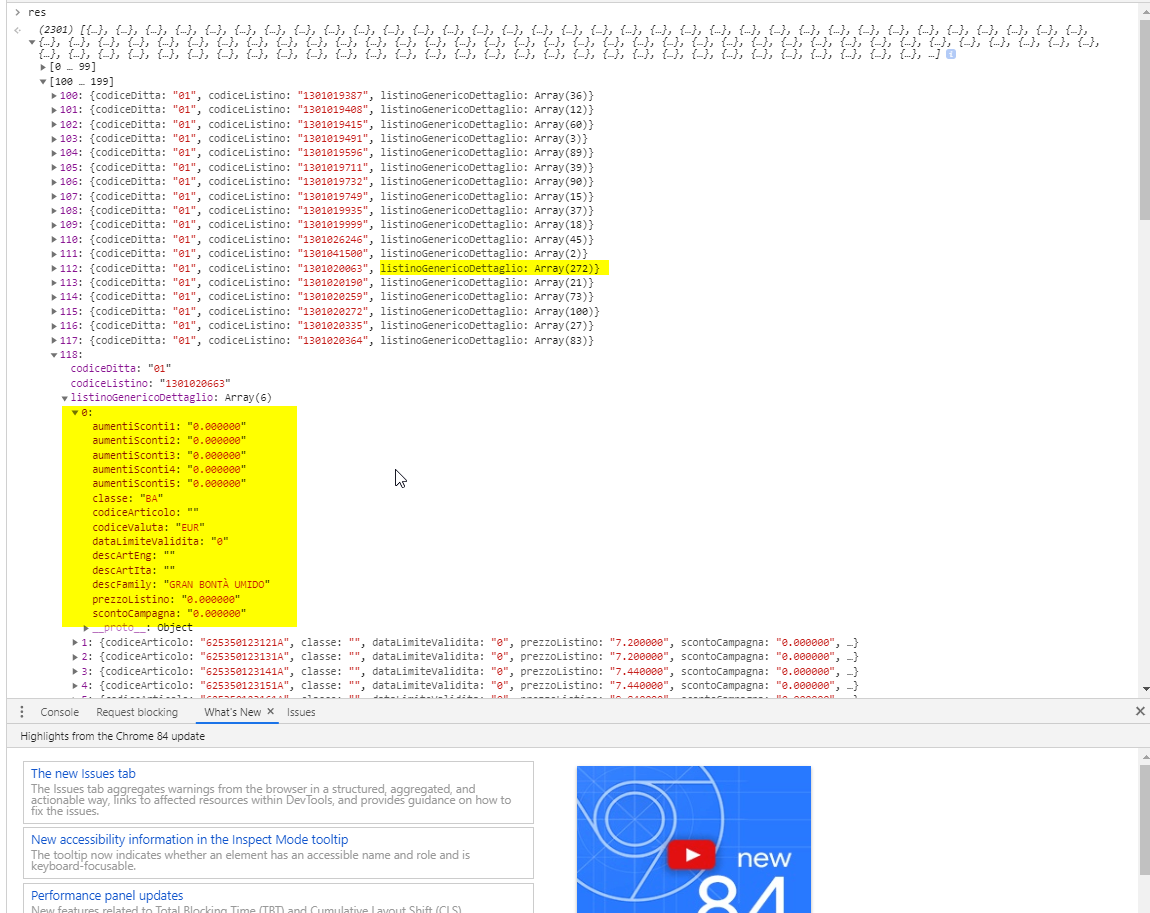This screenshot has height=913, width=1150.
Task: Click entry 106 with Array(90)
Action: [x=326, y=182]
